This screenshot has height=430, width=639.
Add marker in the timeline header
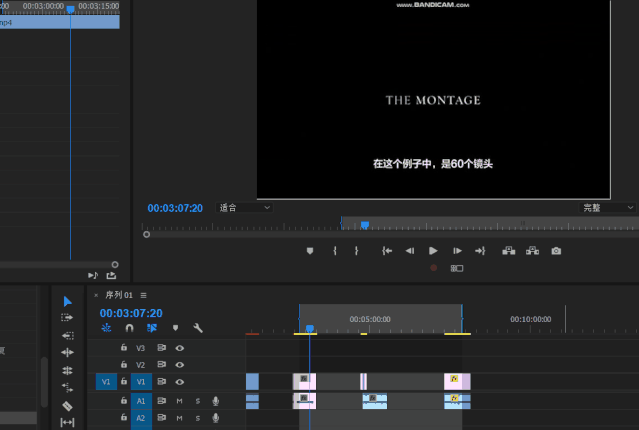point(175,328)
